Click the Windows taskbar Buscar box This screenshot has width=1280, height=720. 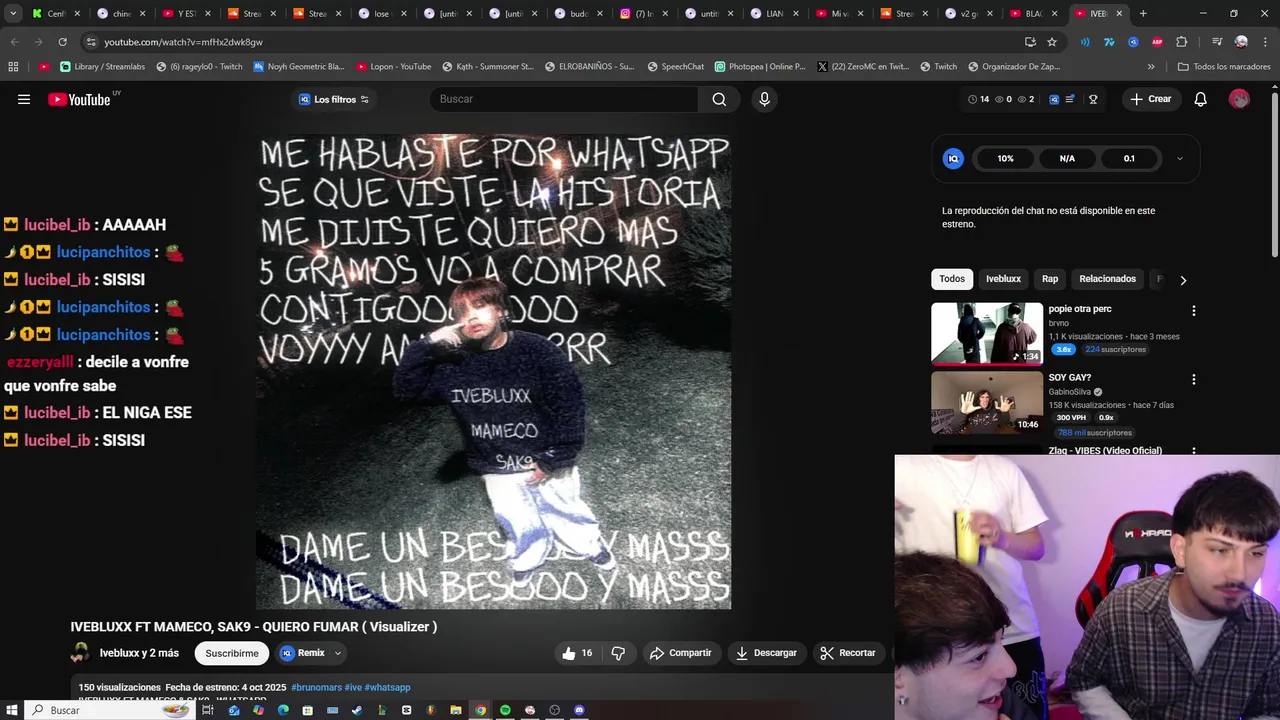point(108,710)
